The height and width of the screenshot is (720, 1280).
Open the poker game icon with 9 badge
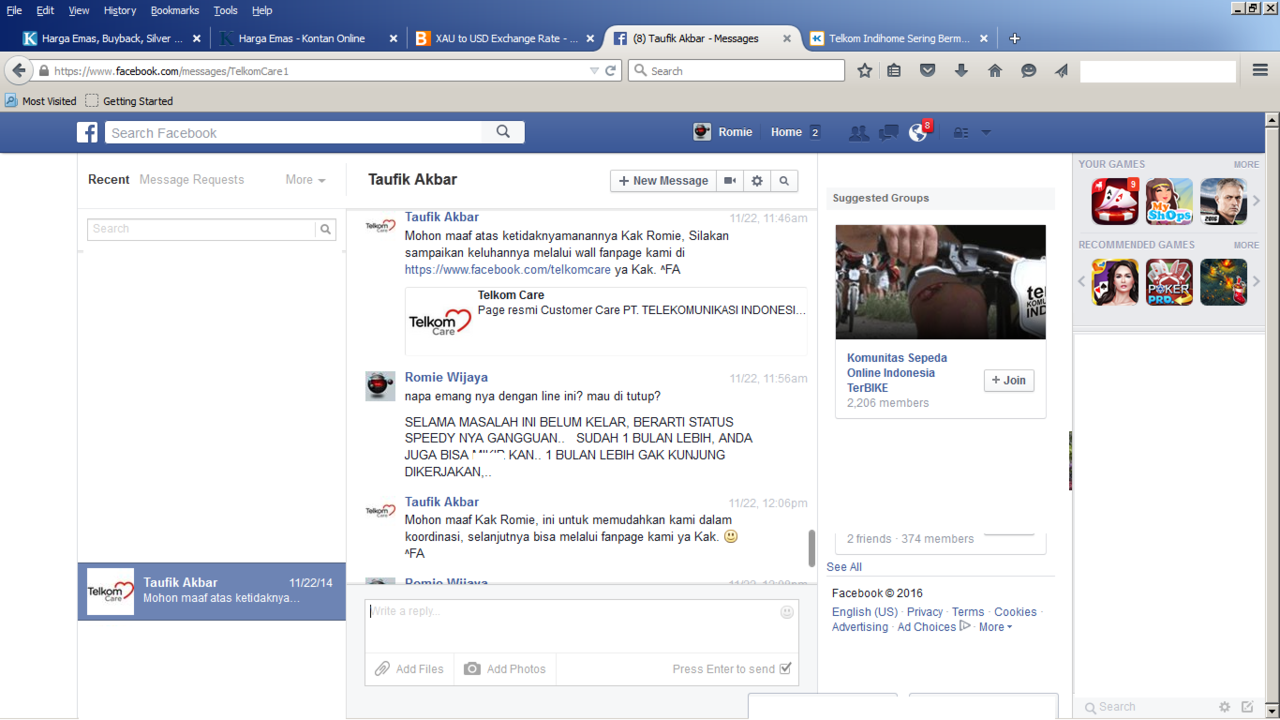(x=1115, y=201)
